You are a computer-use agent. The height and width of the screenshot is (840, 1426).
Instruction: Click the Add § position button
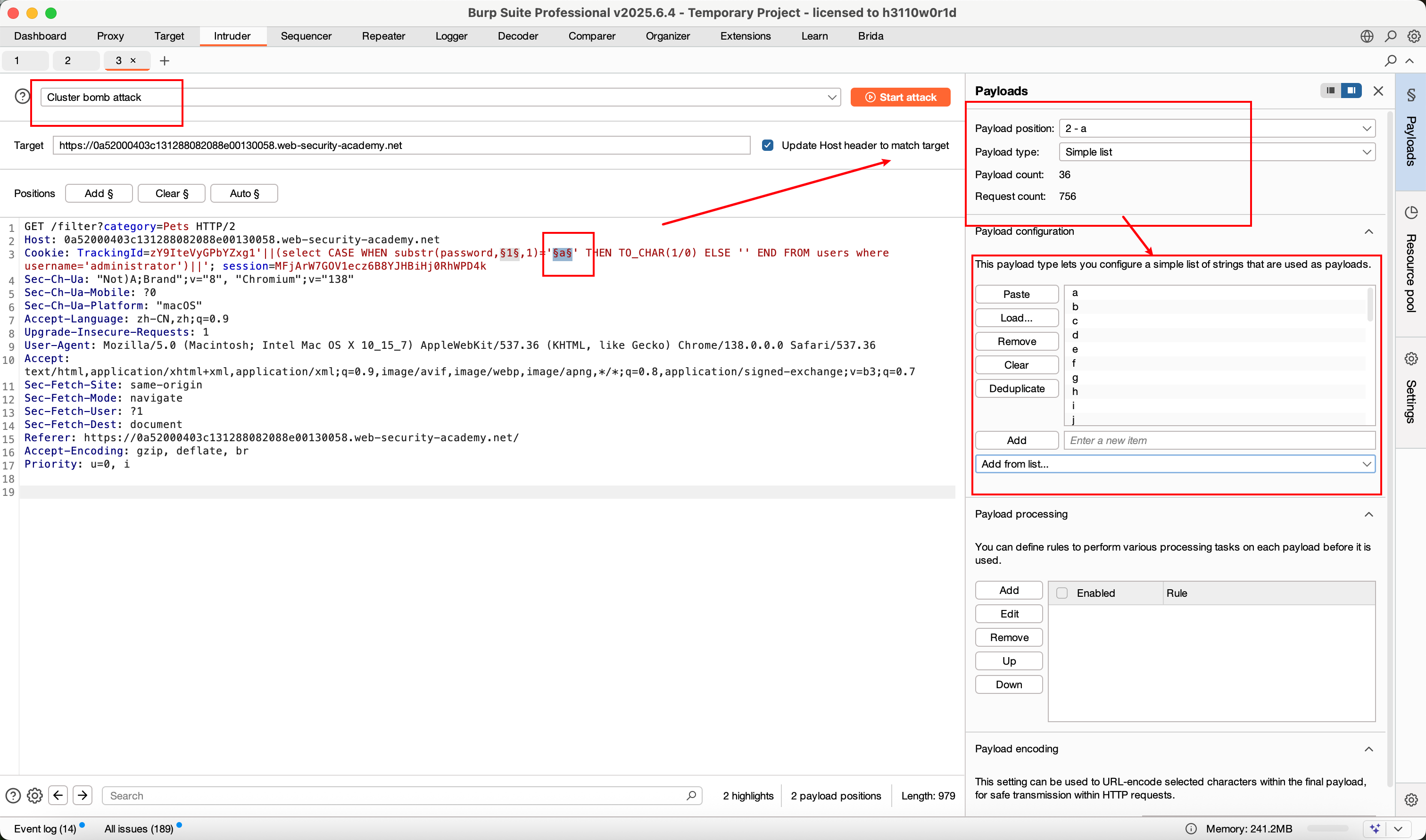[99, 194]
